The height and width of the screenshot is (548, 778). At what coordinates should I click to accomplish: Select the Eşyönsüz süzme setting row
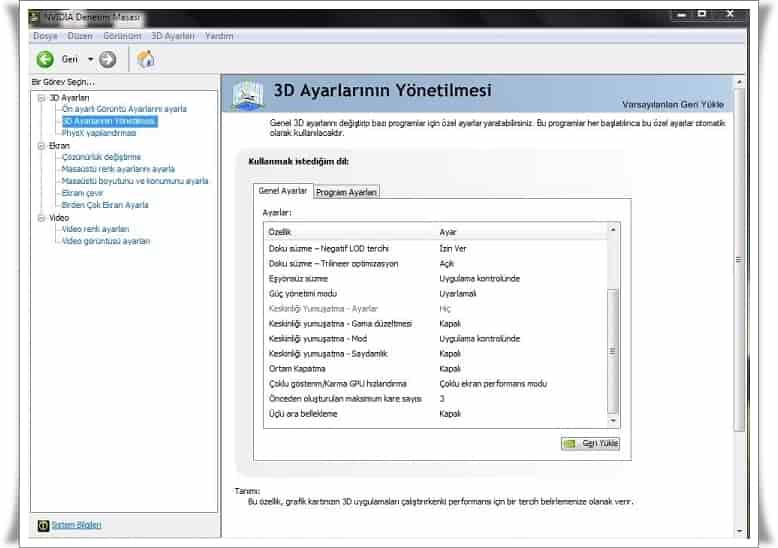(436, 279)
